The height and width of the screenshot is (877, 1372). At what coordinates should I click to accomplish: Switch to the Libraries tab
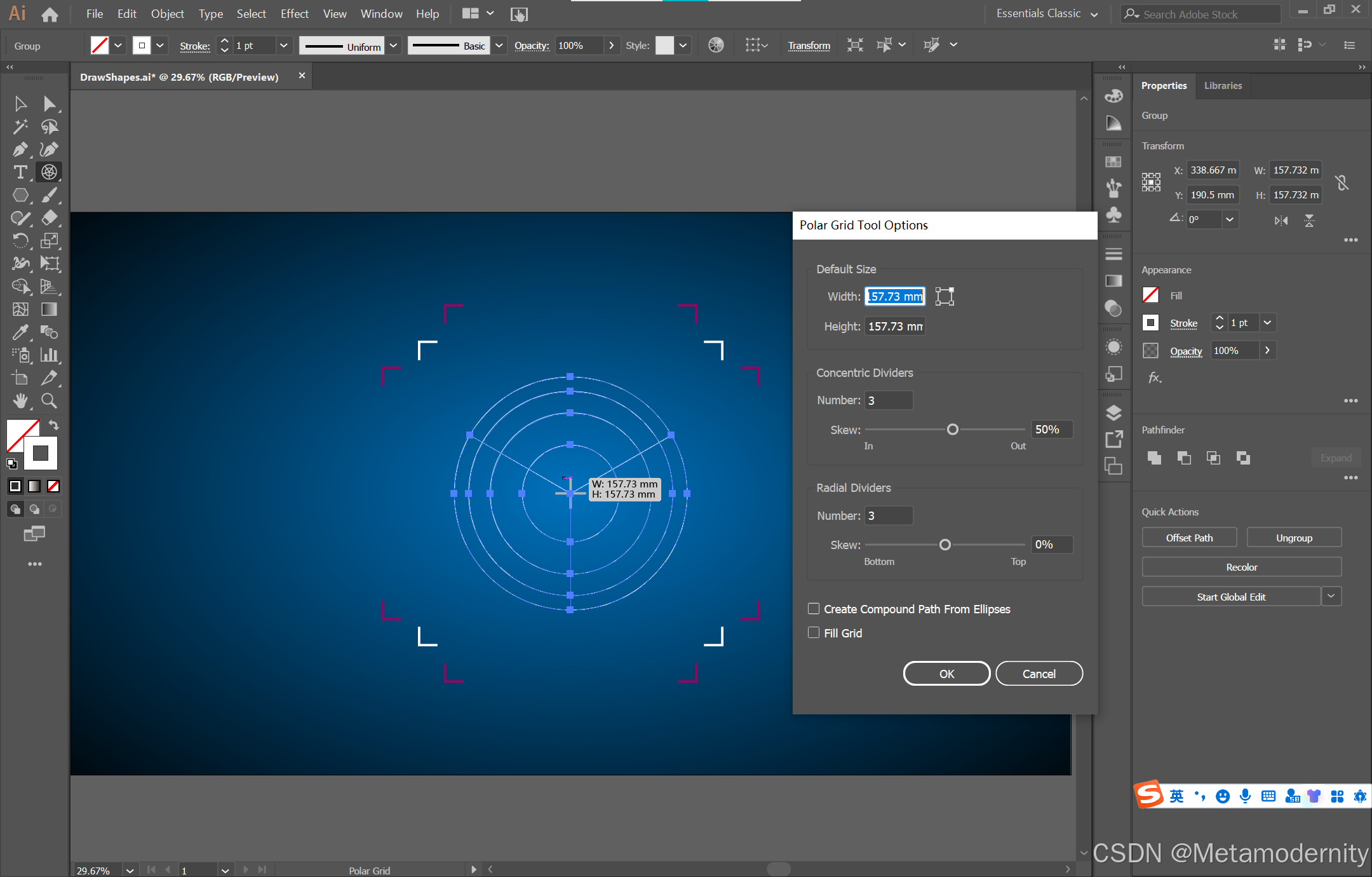click(1223, 86)
